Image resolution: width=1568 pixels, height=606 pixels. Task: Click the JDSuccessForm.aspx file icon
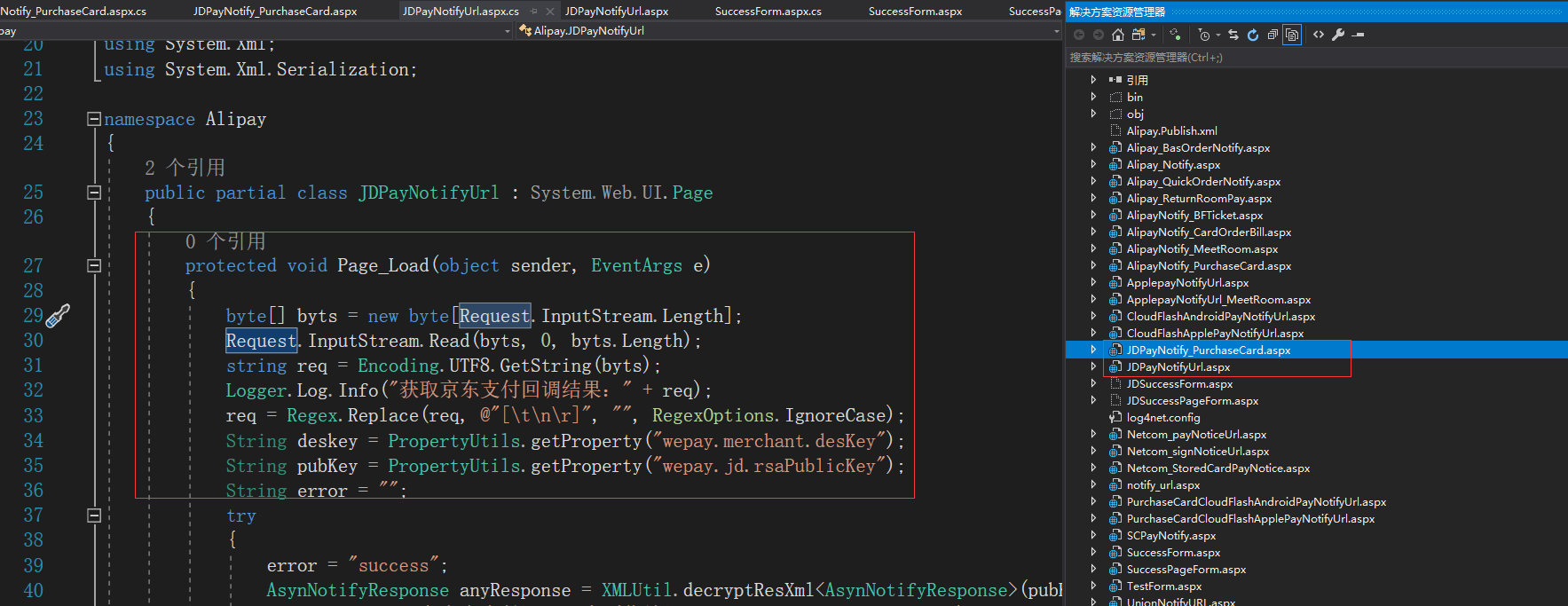1115,384
